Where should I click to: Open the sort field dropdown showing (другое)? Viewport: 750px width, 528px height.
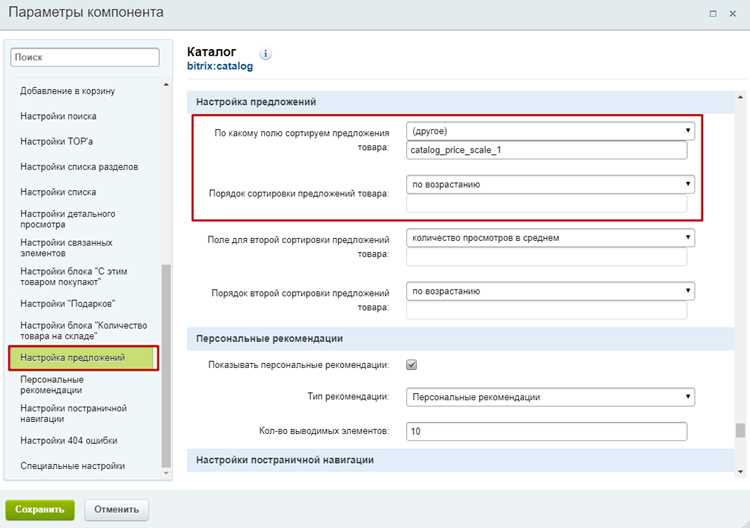550,131
